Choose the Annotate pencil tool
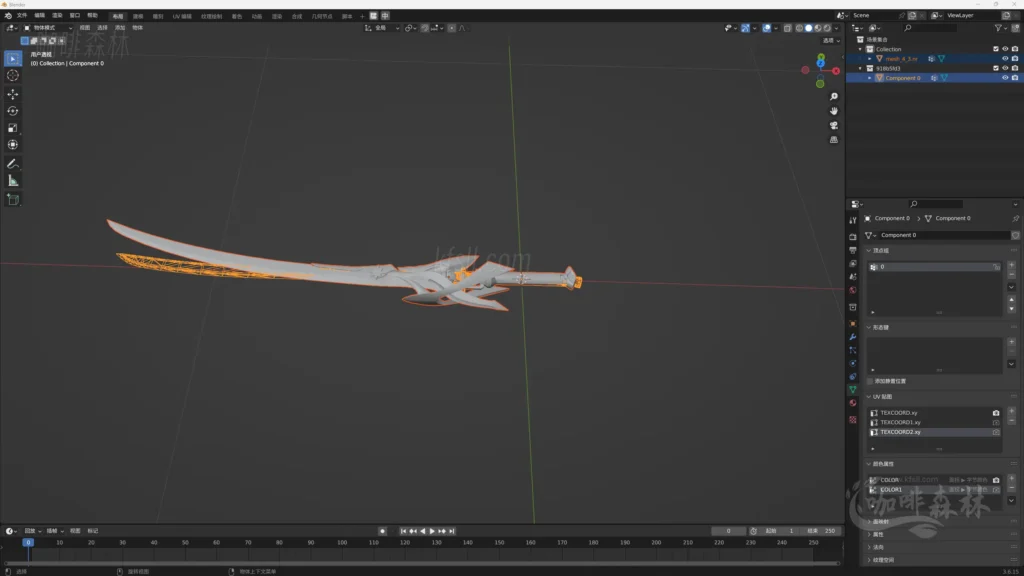Screen dimensions: 1024x576 pos(13,163)
